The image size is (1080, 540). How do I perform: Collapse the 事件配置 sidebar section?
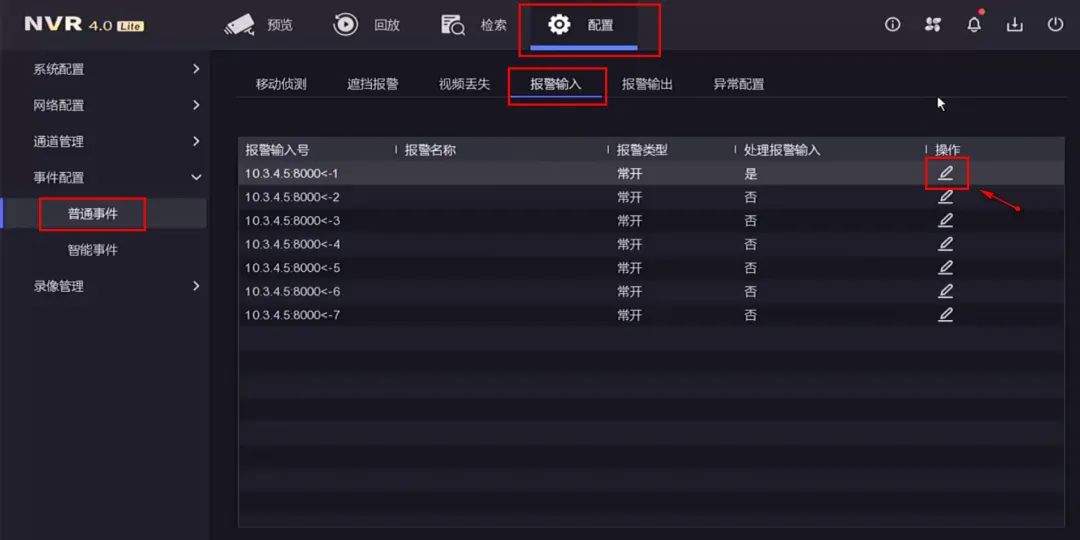pos(118,178)
